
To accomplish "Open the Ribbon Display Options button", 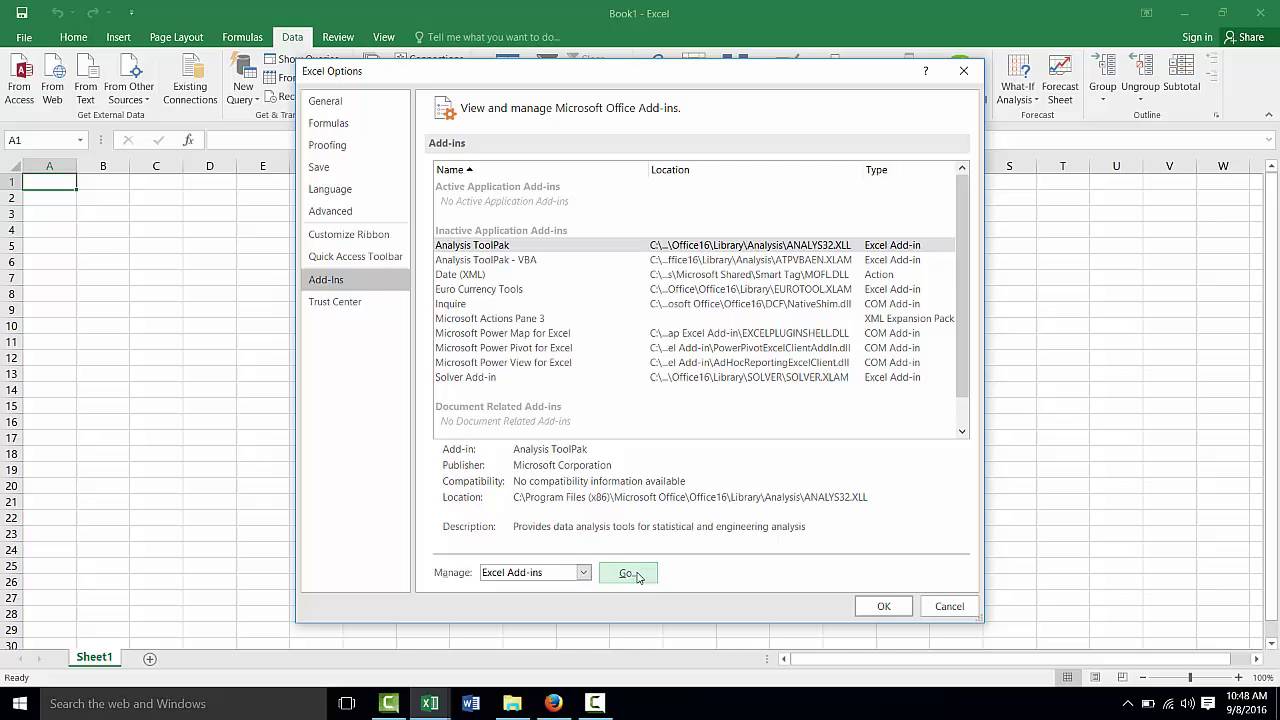I will pos(1146,13).
